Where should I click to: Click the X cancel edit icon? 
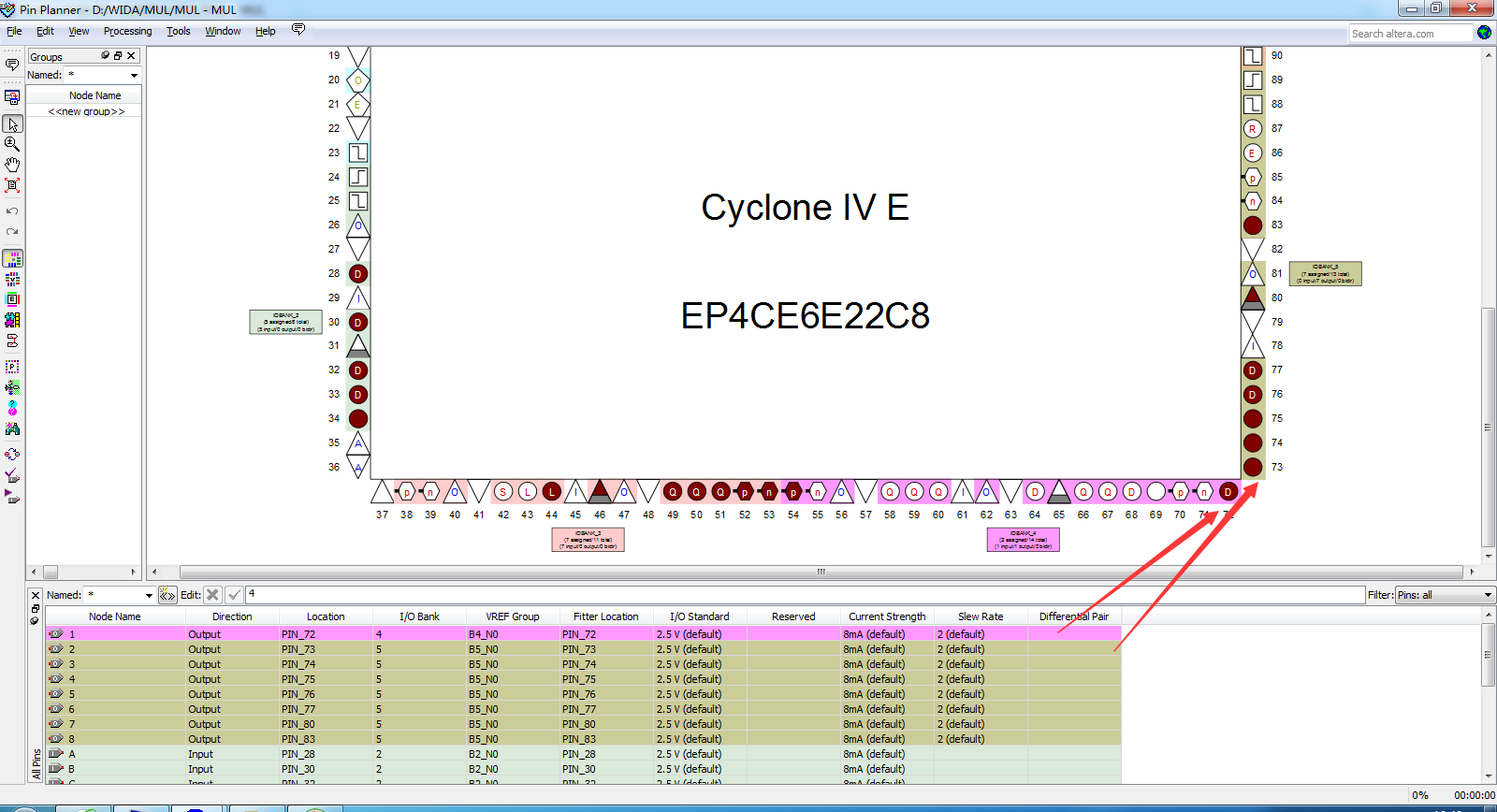click(213, 595)
